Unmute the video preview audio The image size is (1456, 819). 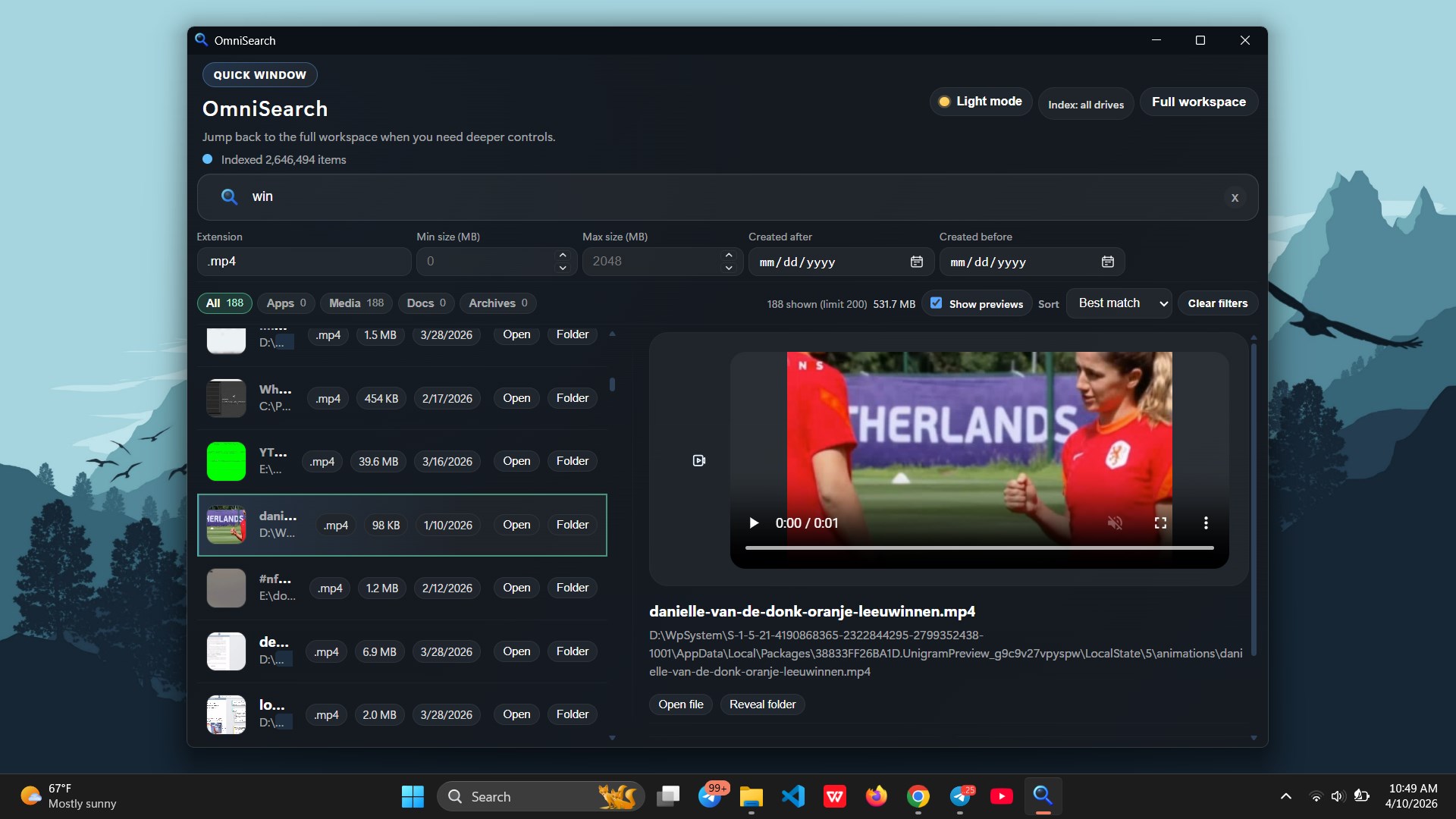(1115, 523)
